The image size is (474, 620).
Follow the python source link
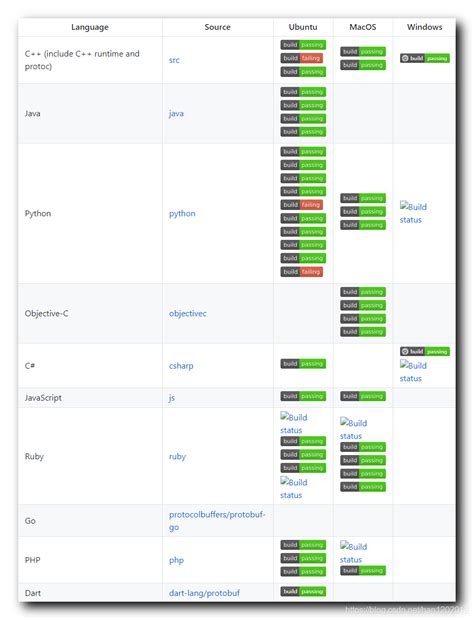[182, 214]
